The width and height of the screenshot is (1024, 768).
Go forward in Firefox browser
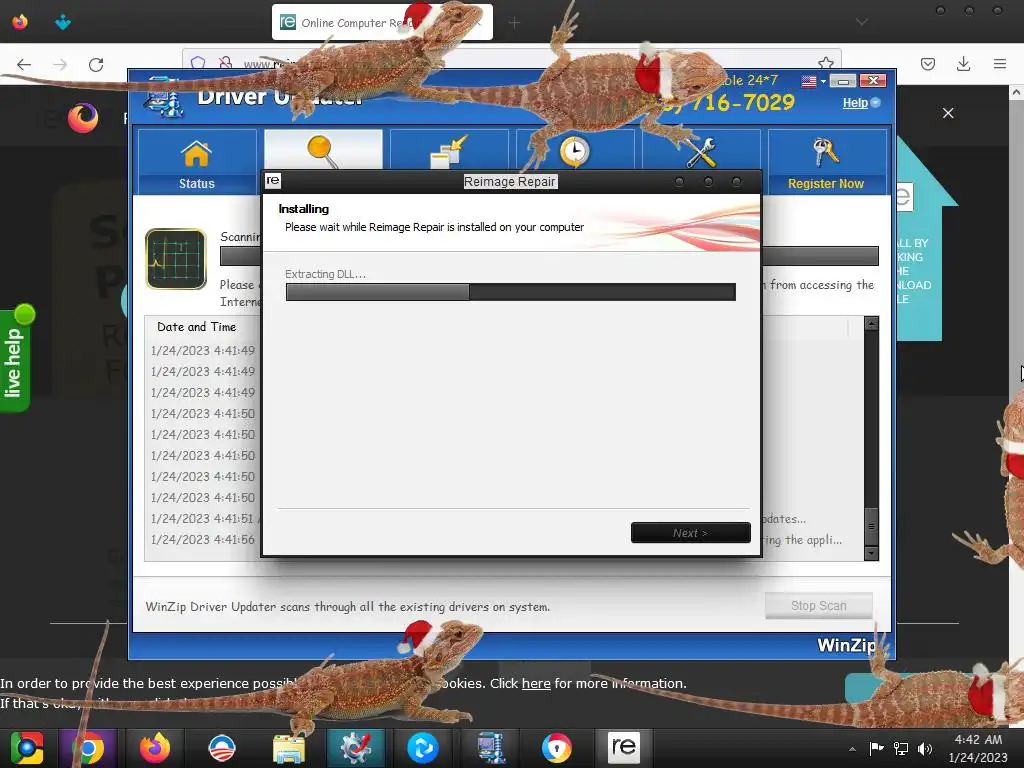tap(60, 64)
